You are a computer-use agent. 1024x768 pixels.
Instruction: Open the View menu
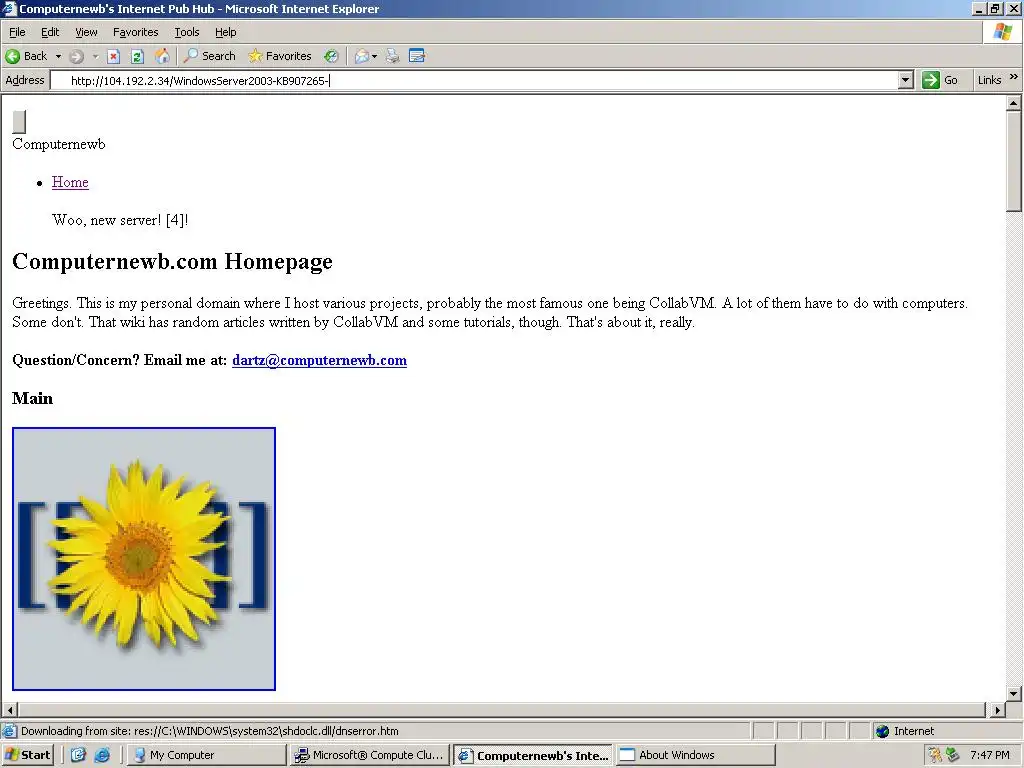tap(86, 32)
